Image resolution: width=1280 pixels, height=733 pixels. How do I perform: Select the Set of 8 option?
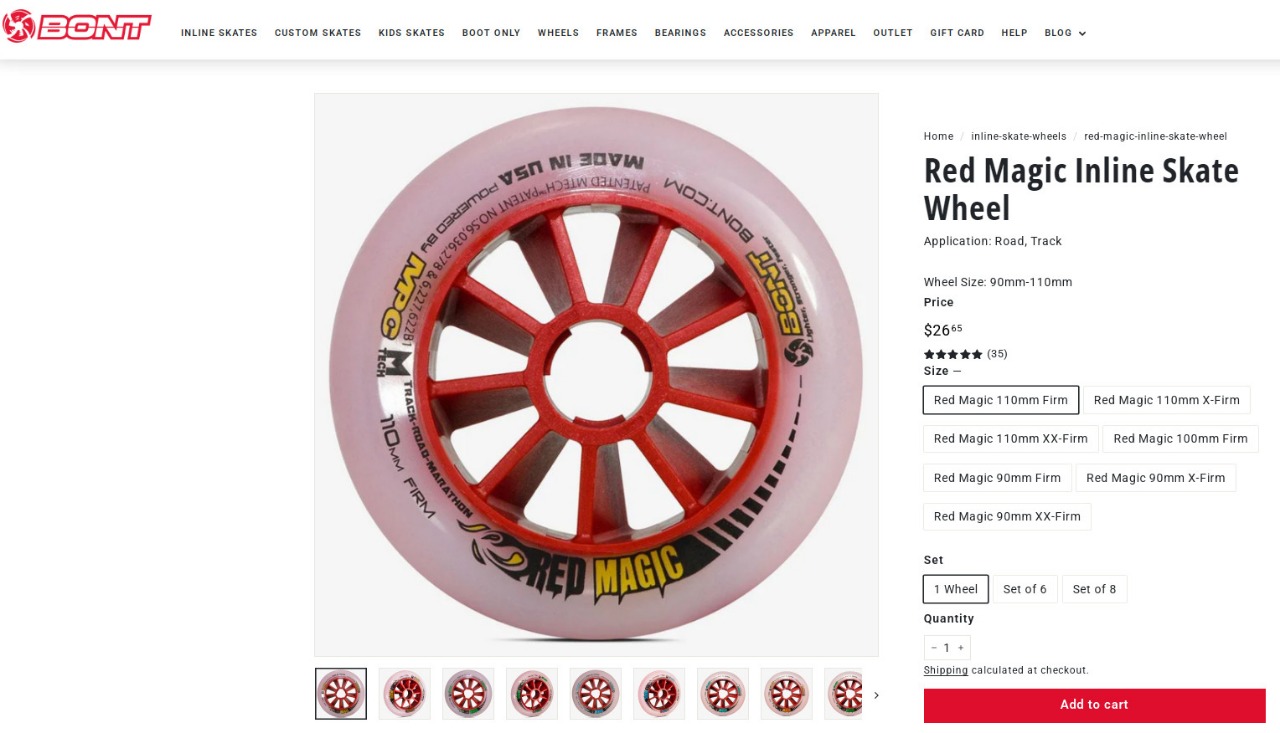pyautogui.click(x=1094, y=589)
